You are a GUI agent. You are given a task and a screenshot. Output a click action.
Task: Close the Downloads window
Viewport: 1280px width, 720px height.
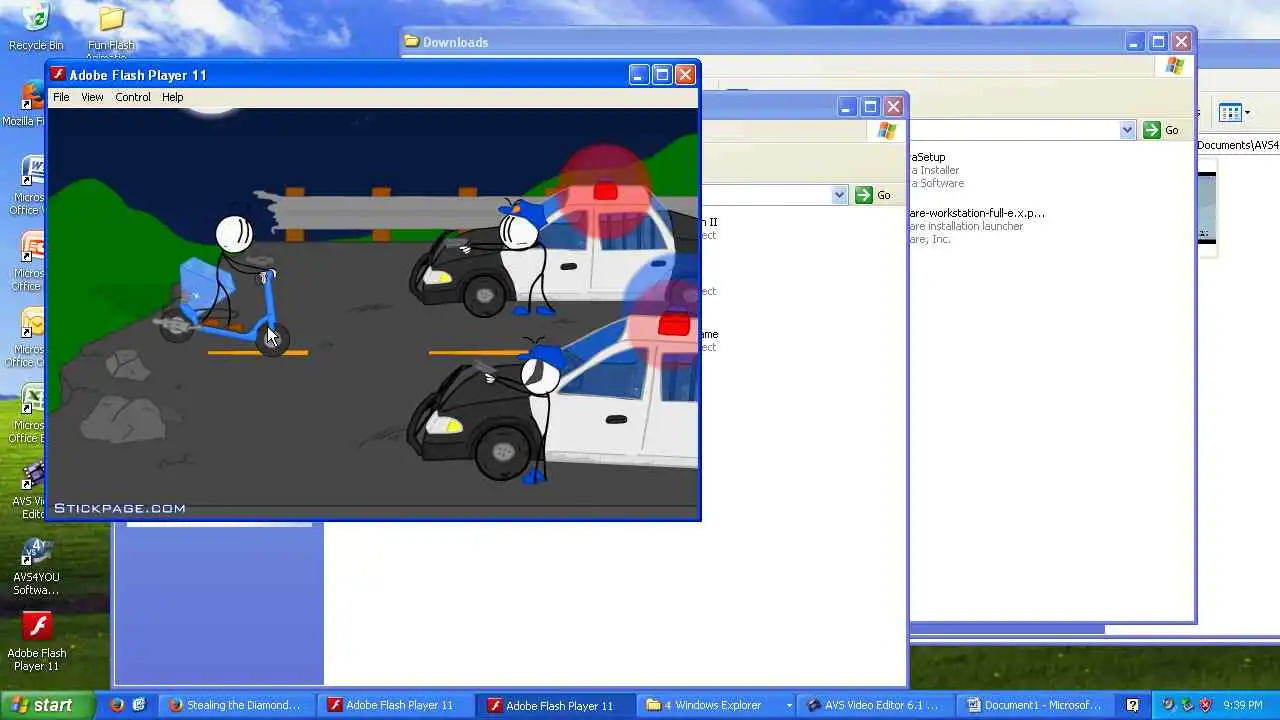point(1181,41)
